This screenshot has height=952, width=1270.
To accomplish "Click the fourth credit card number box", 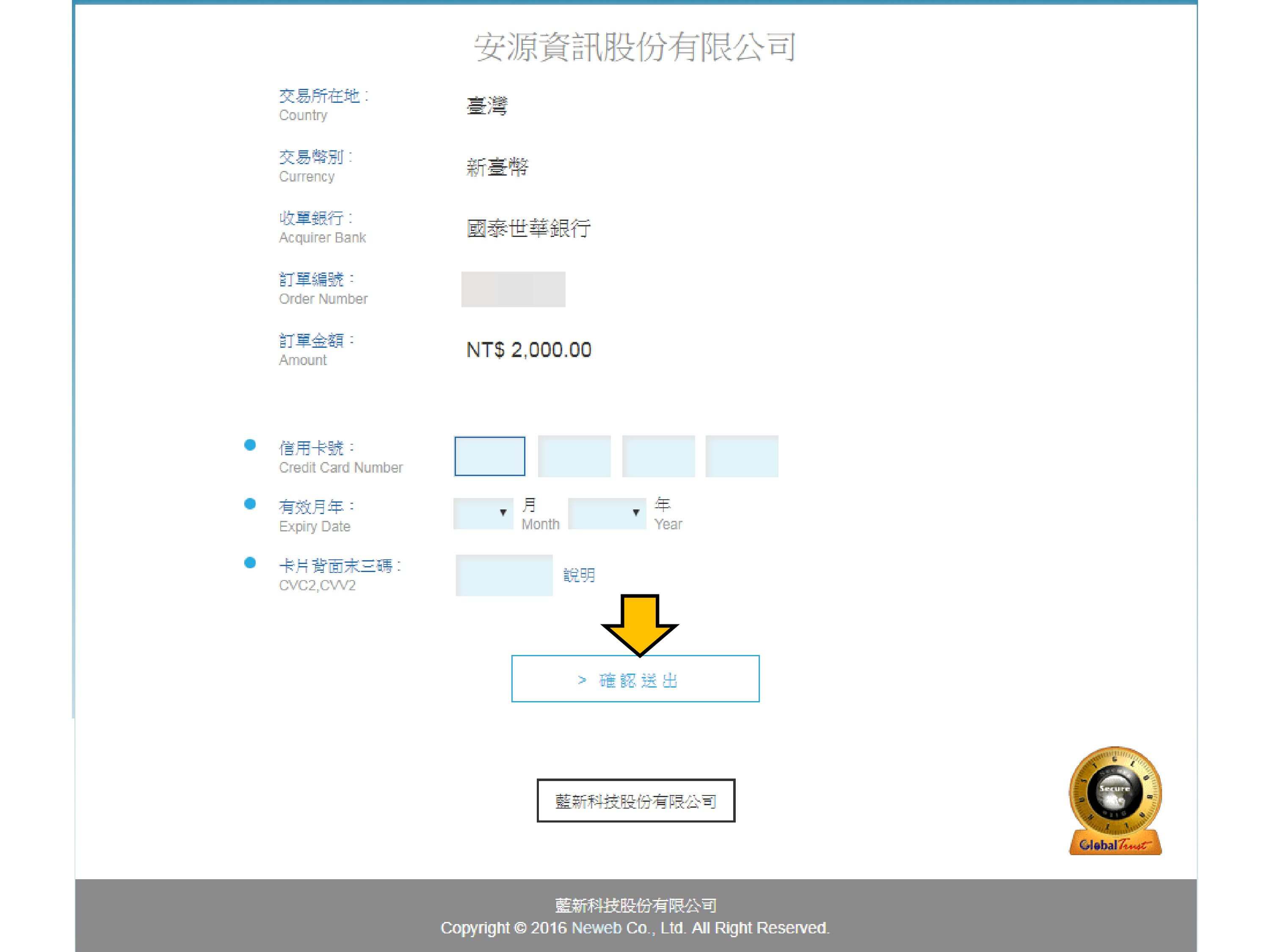I will pyautogui.click(x=742, y=457).
